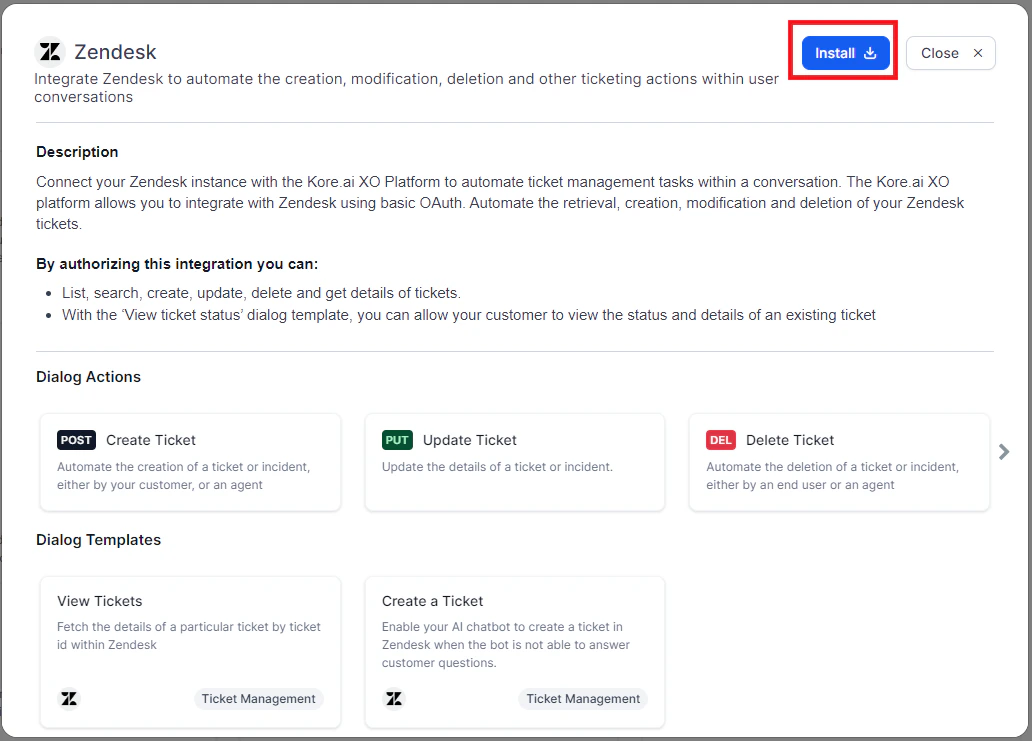Click the Dialog Templates section heading
Screen dimensions: 1032x741
(98, 539)
